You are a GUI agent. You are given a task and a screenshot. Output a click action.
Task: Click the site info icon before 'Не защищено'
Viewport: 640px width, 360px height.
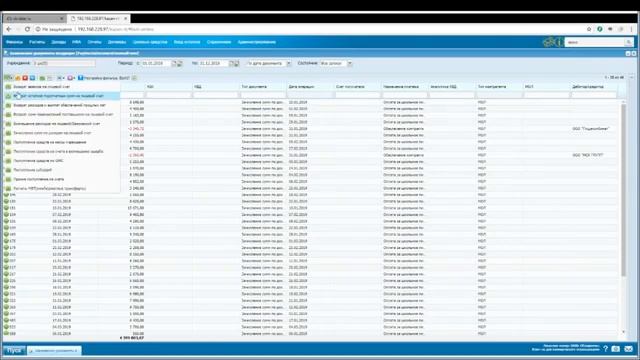[x=38, y=29]
